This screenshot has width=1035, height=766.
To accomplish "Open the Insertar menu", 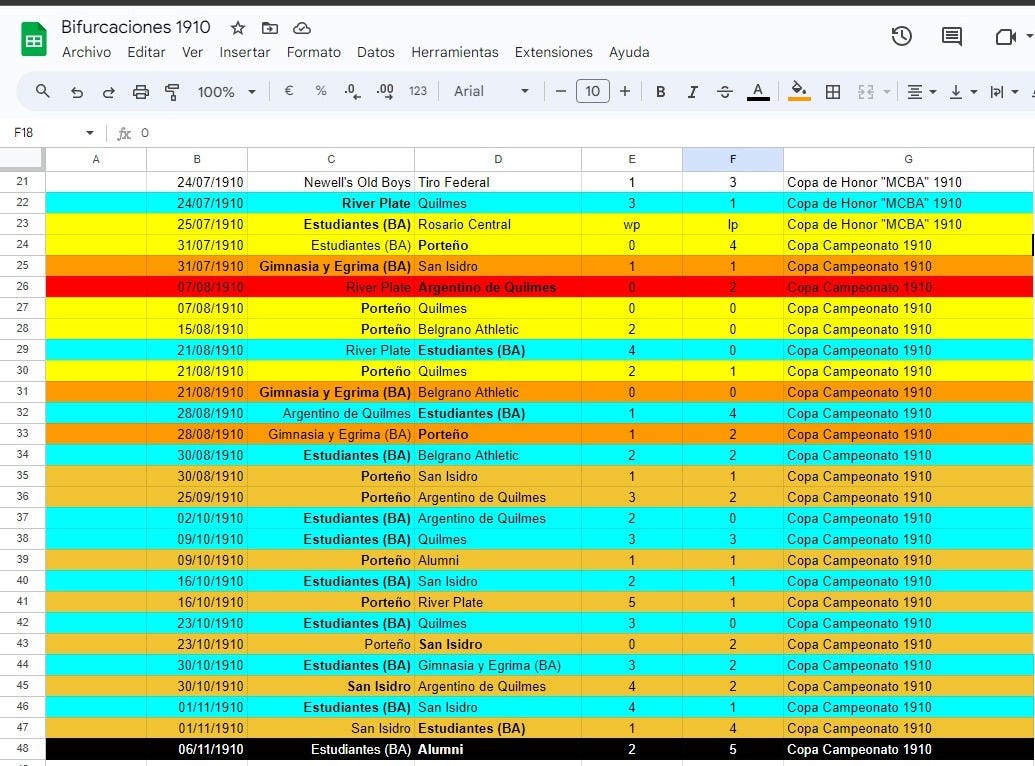I will coord(245,52).
